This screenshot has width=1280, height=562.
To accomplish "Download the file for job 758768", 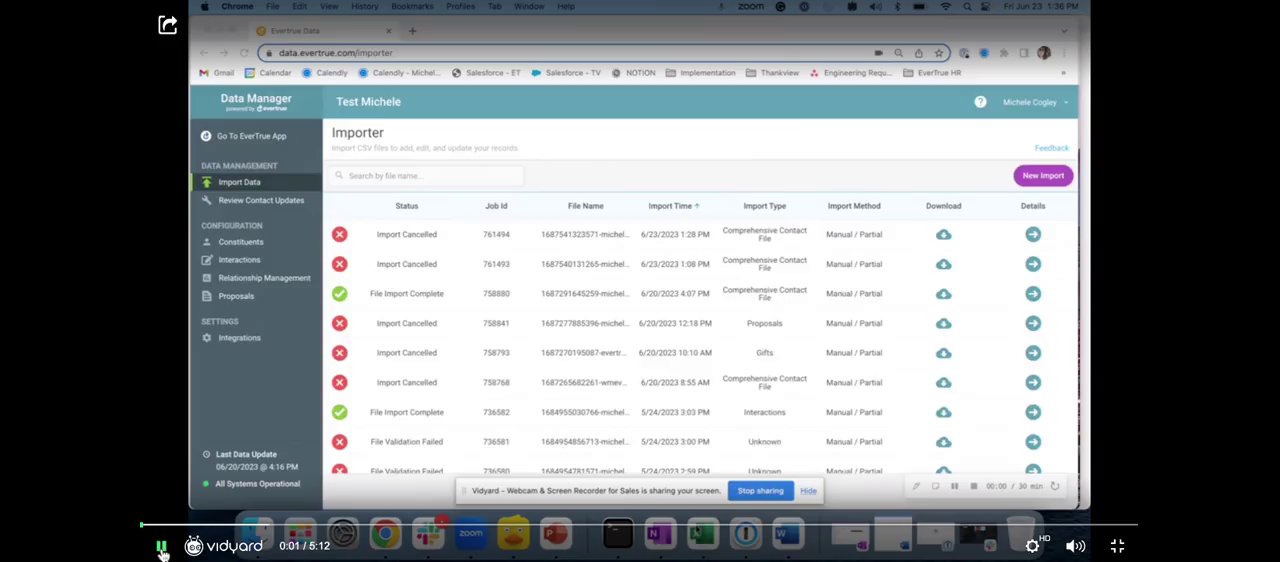I will click(x=943, y=382).
